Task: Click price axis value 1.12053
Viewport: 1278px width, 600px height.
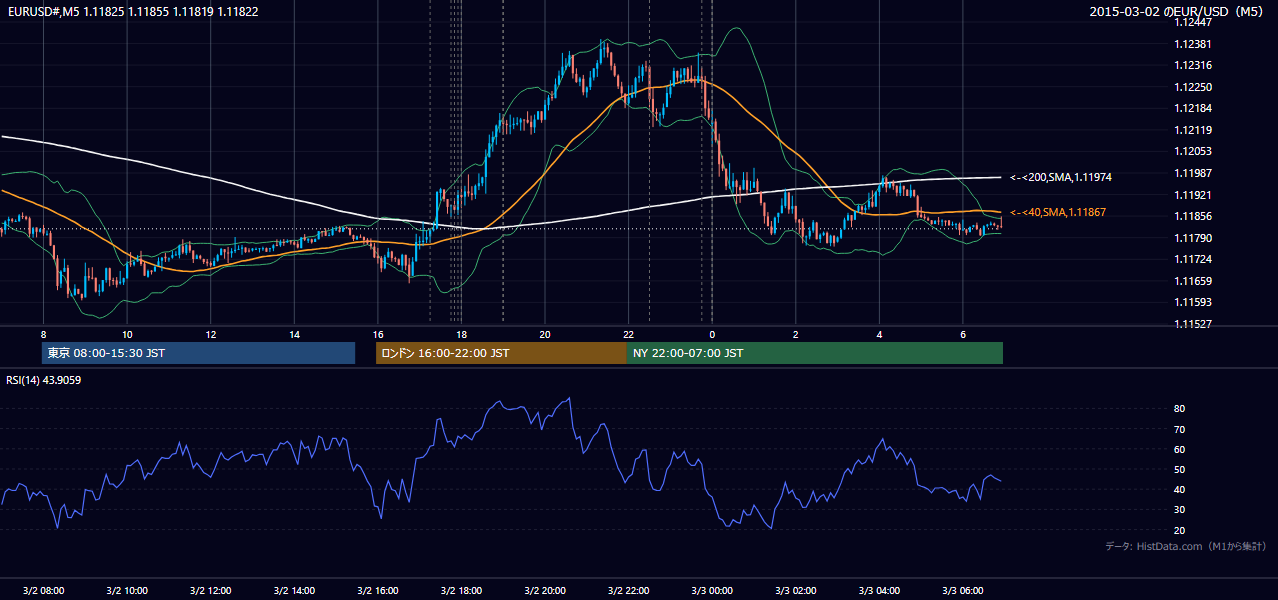Action: (1192, 151)
